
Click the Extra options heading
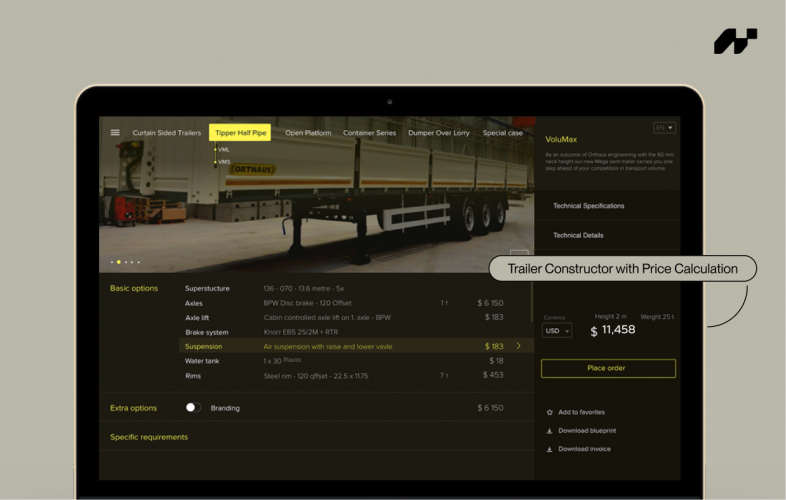[133, 408]
